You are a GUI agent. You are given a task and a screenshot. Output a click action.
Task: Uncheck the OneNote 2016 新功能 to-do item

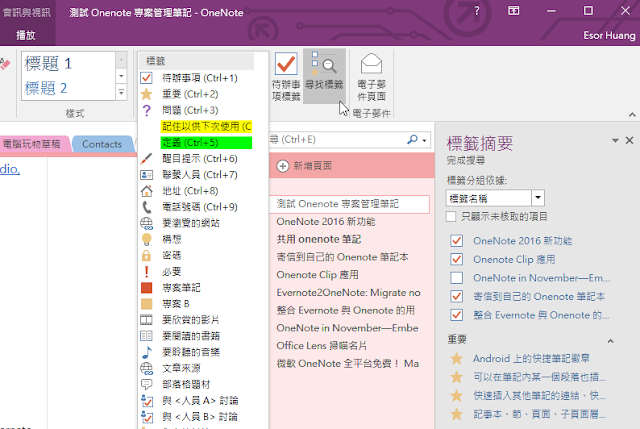pyautogui.click(x=456, y=241)
